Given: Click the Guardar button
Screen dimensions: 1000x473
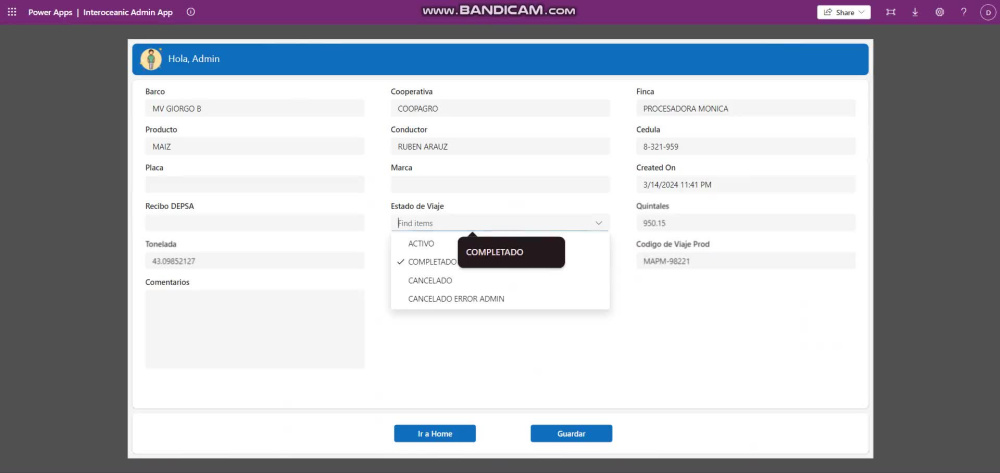Looking at the screenshot, I should [571, 433].
